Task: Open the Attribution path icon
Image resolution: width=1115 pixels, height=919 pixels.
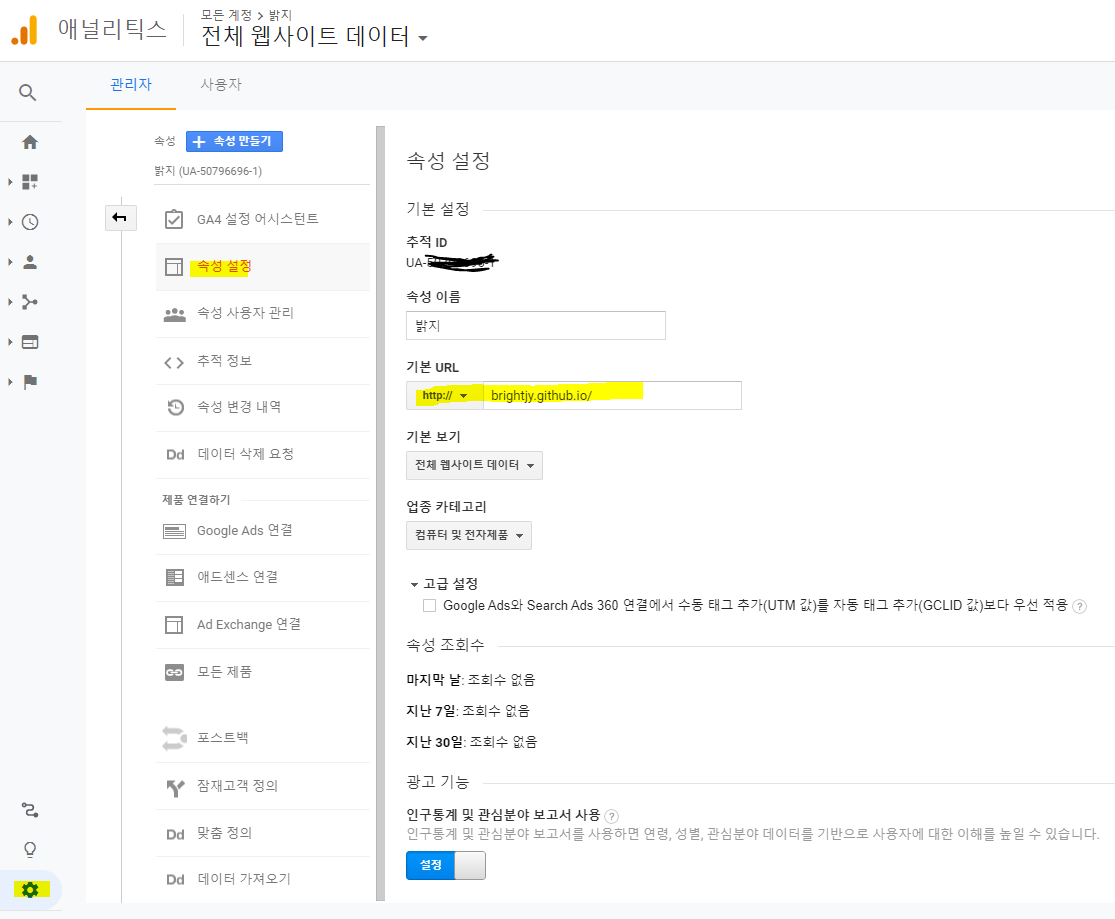Action: pos(30,809)
